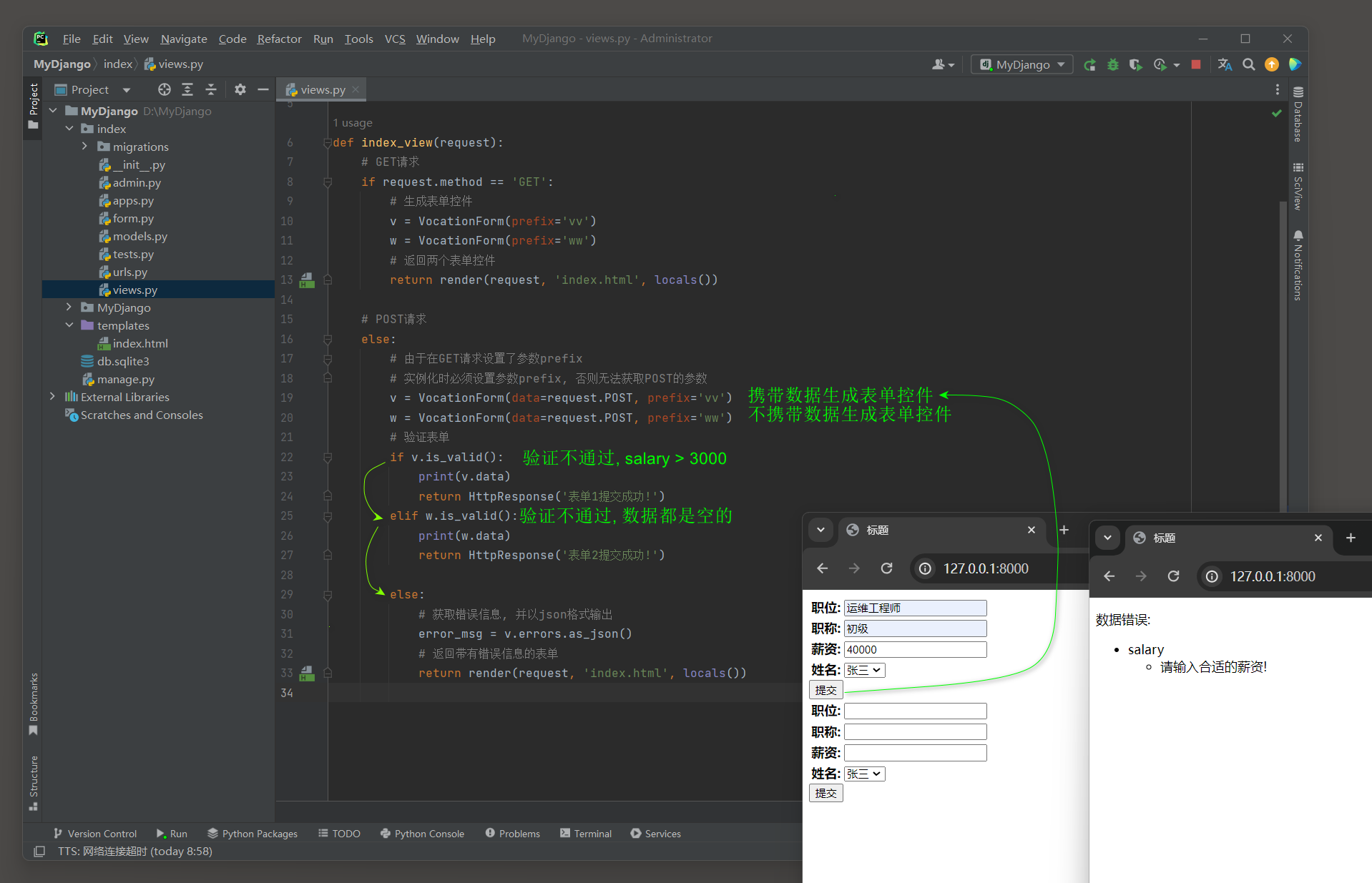The height and width of the screenshot is (883, 1372).
Task: Open the Version Control tab
Action: pyautogui.click(x=95, y=834)
